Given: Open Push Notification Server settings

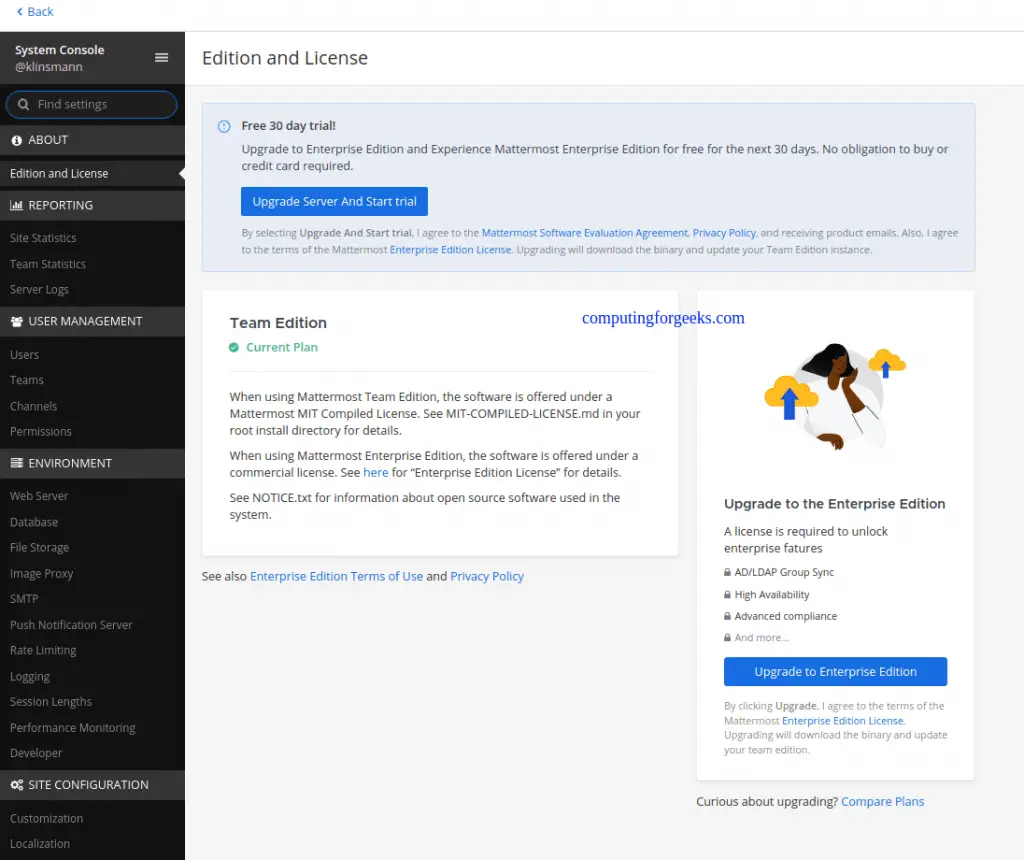Looking at the screenshot, I should click(71, 625).
